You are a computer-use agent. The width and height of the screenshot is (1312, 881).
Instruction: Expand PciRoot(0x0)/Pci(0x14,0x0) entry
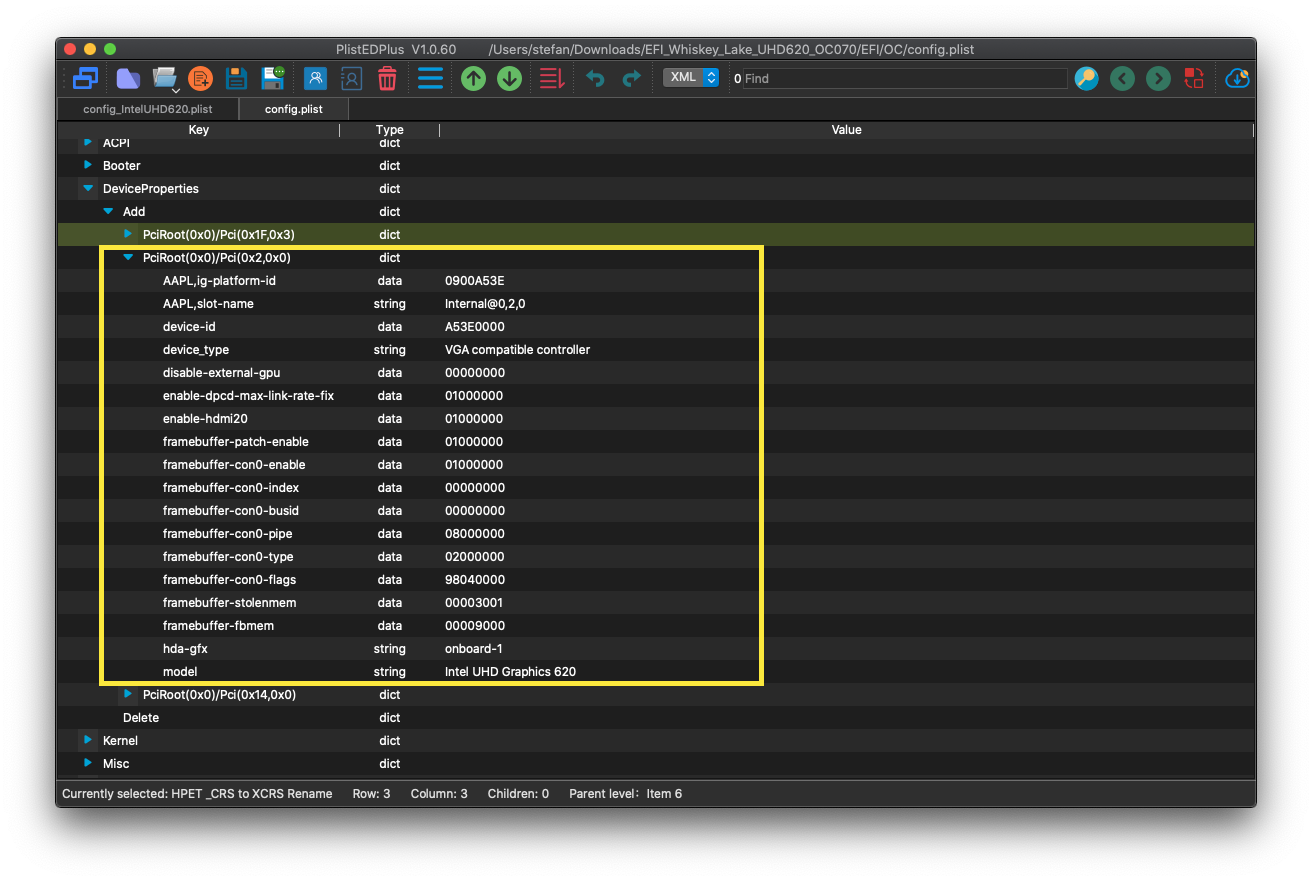(x=128, y=694)
